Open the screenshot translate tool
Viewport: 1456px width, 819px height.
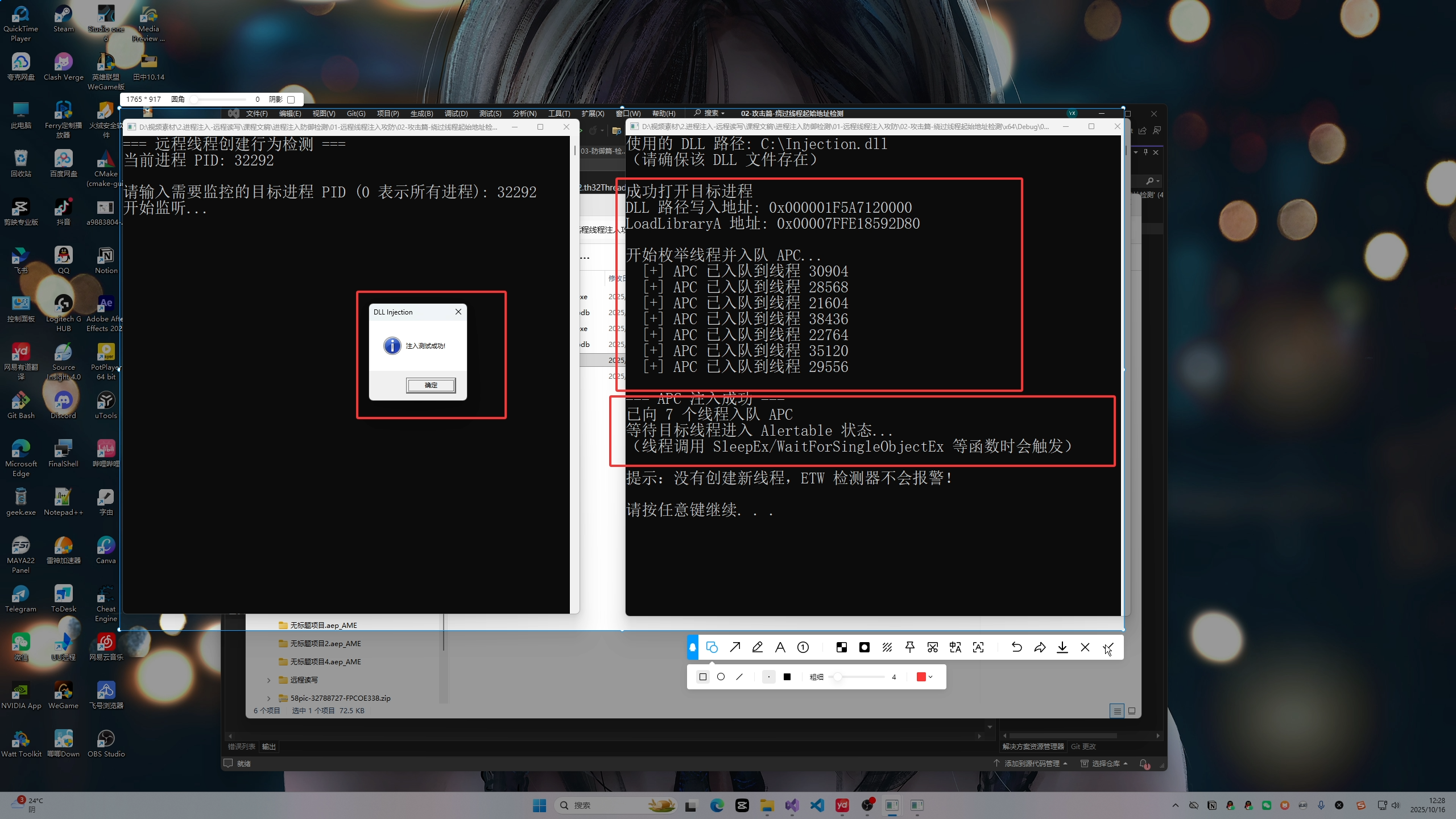tap(955, 647)
